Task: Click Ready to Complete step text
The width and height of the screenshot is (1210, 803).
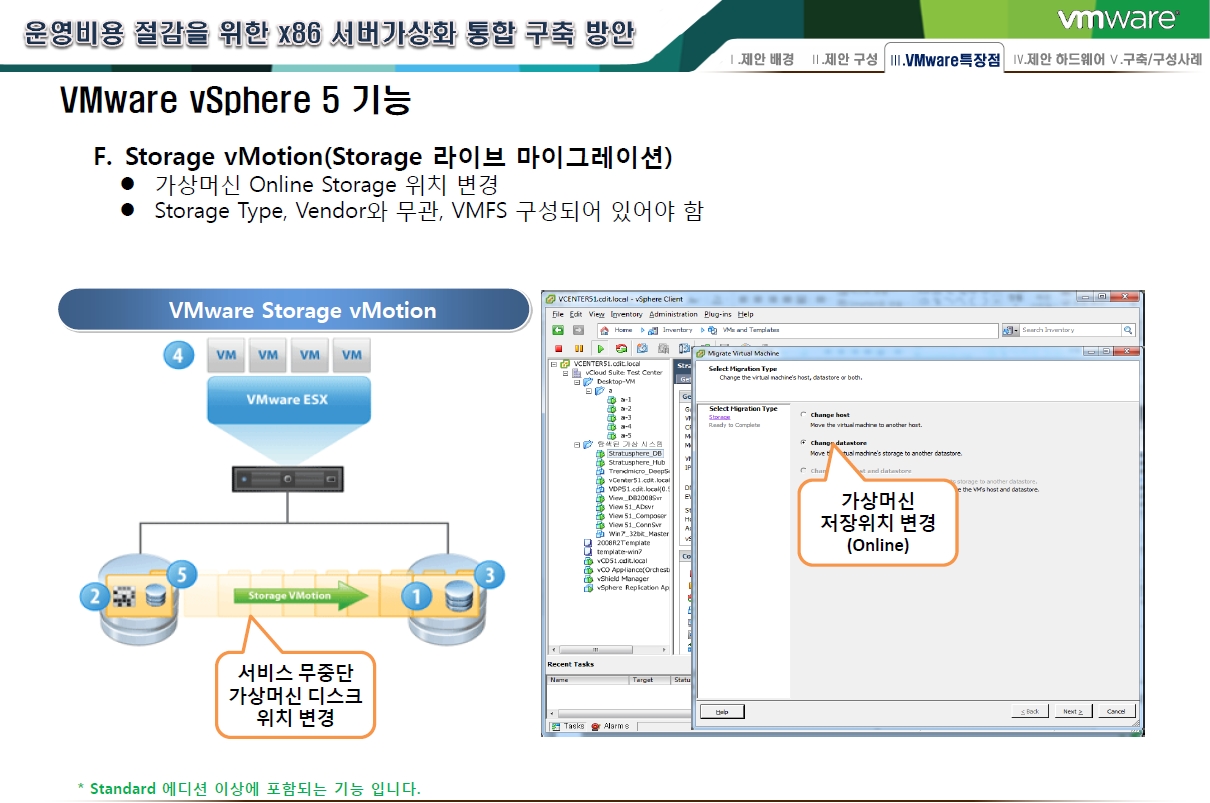Action: [x=735, y=425]
